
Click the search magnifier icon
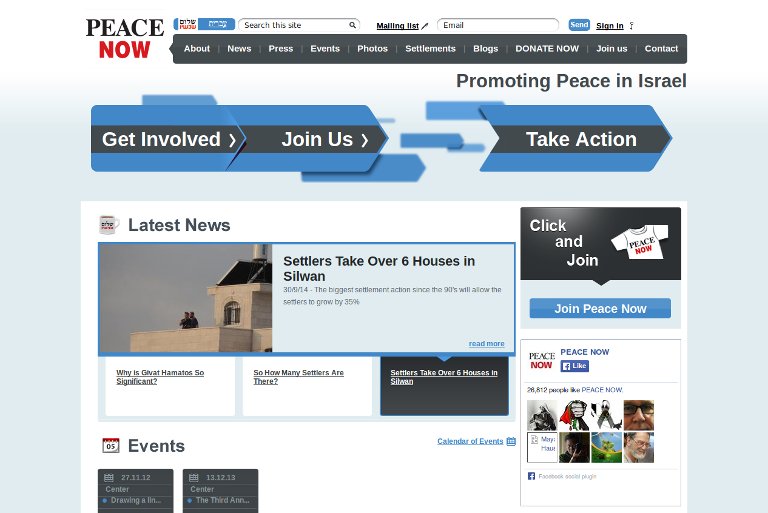tap(353, 25)
